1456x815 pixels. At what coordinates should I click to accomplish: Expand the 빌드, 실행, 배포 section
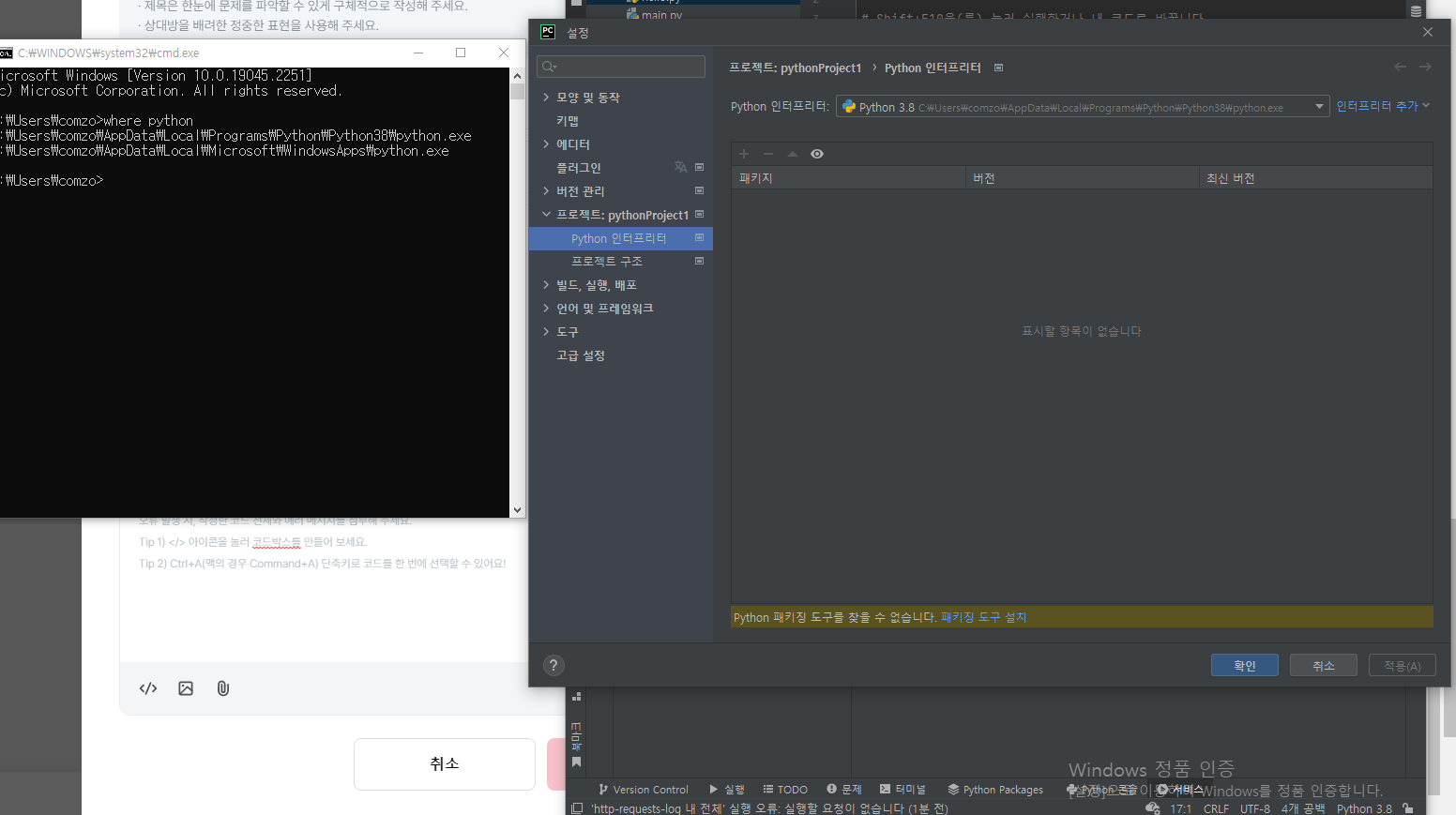[546, 285]
